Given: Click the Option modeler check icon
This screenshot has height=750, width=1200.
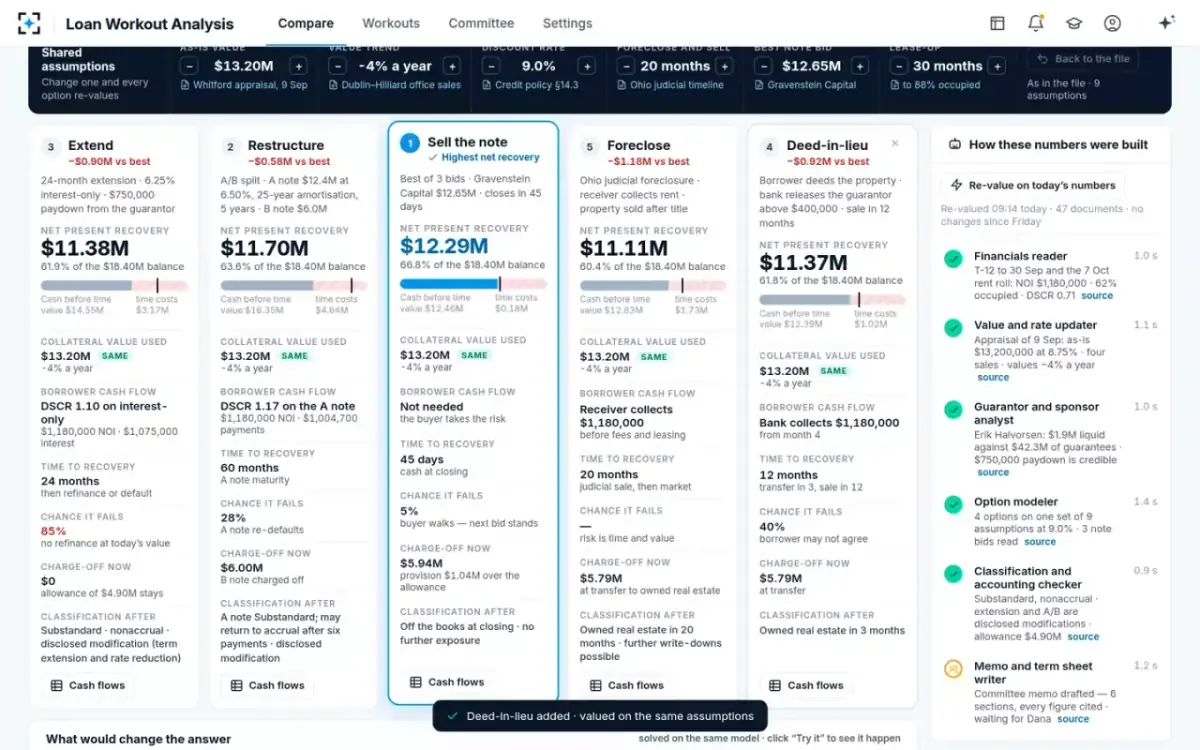Looking at the screenshot, I should point(954,505).
